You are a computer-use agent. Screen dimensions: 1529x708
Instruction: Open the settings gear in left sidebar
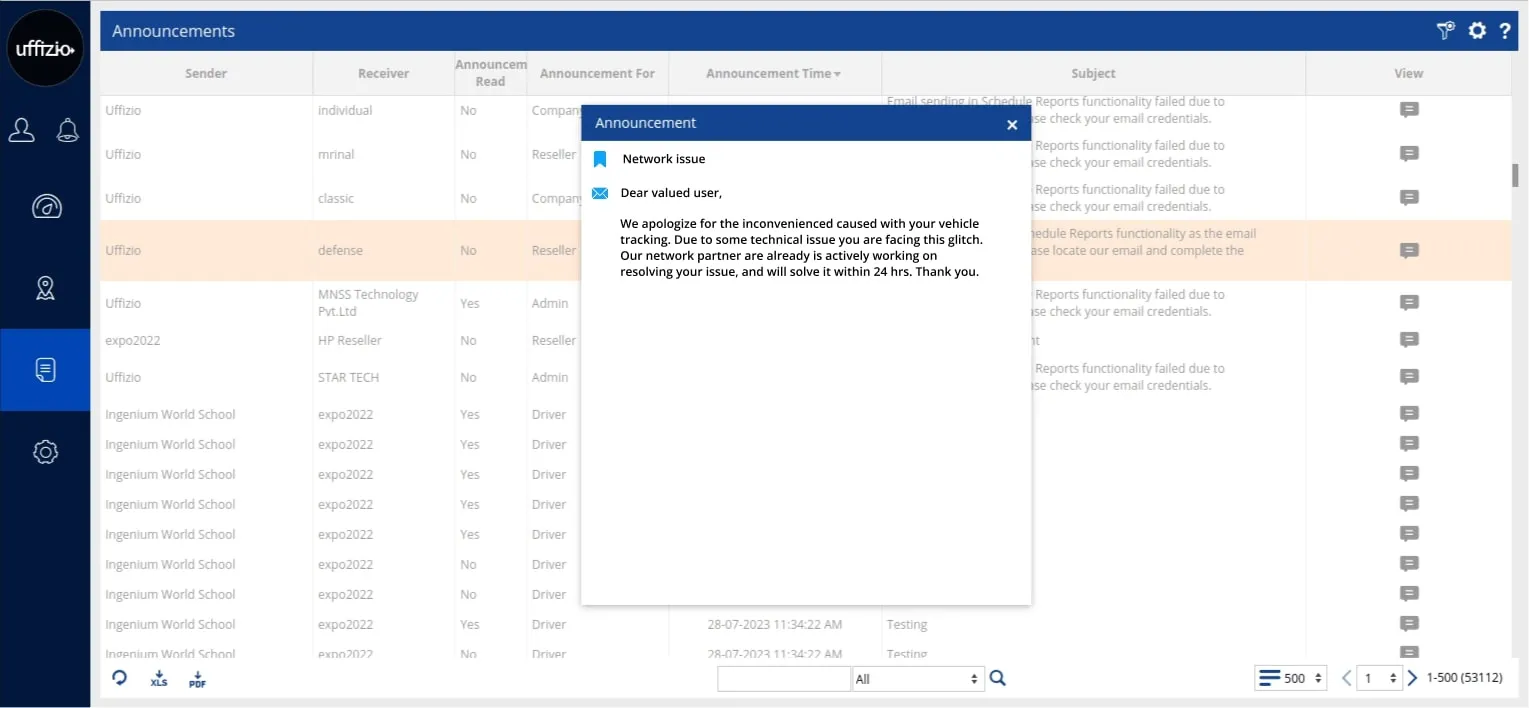click(45, 452)
